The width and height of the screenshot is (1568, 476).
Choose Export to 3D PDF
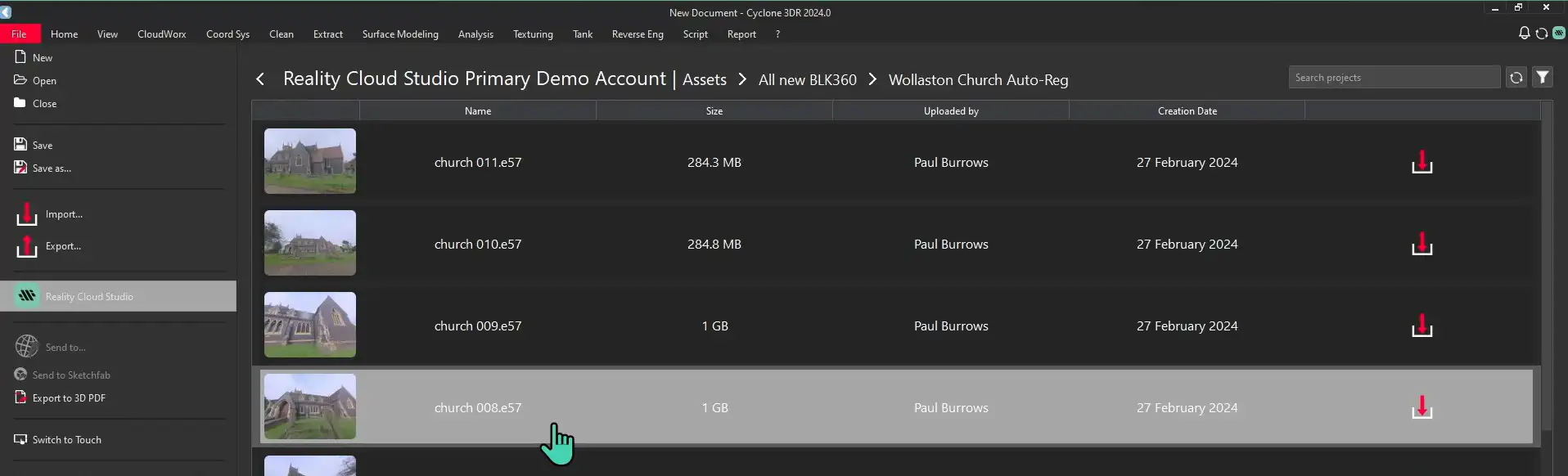69,398
